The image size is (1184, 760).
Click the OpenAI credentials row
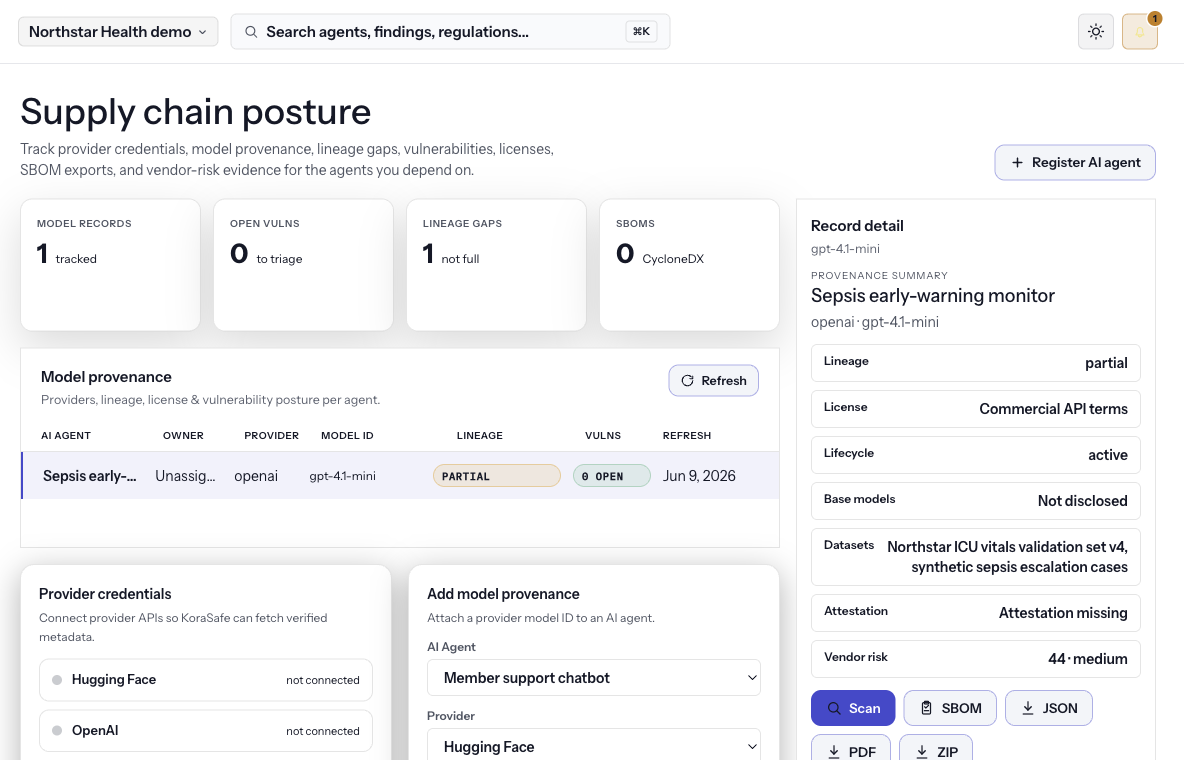coord(205,731)
